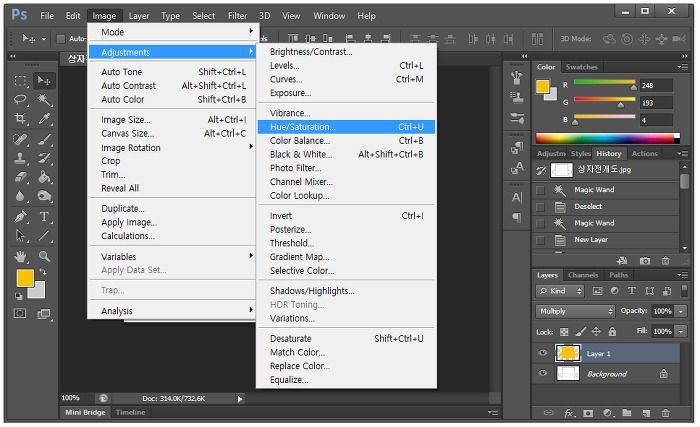Choose Auto Tone from Image menu
The height and width of the screenshot is (427, 700).
172,72
